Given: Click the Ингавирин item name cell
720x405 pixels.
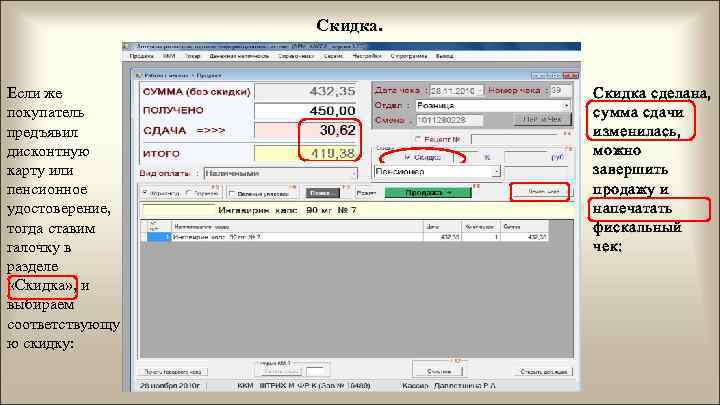Looking at the screenshot, I should pos(297,237).
